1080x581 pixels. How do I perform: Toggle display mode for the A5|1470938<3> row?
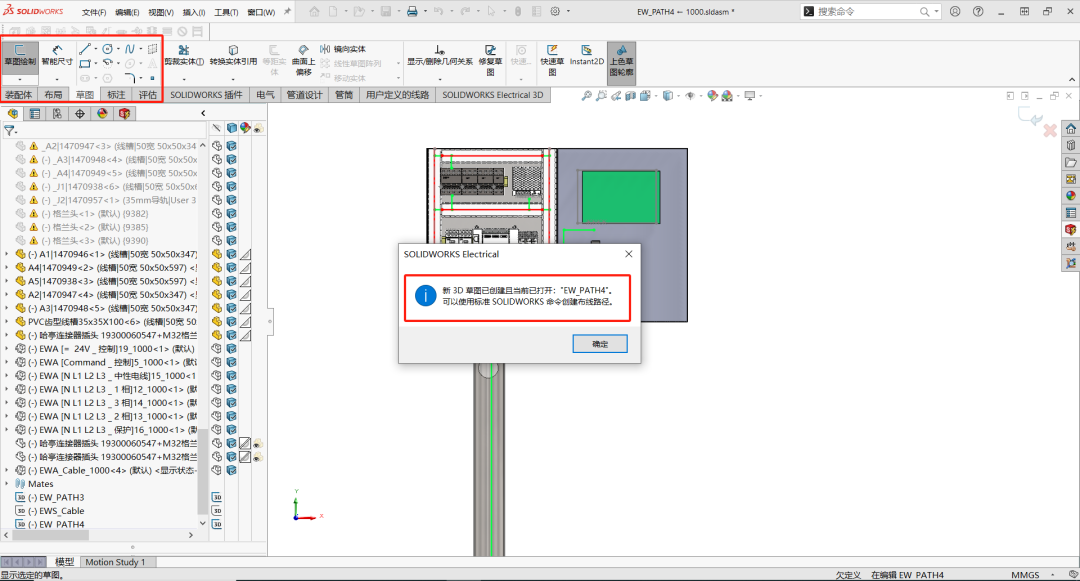[231, 281]
